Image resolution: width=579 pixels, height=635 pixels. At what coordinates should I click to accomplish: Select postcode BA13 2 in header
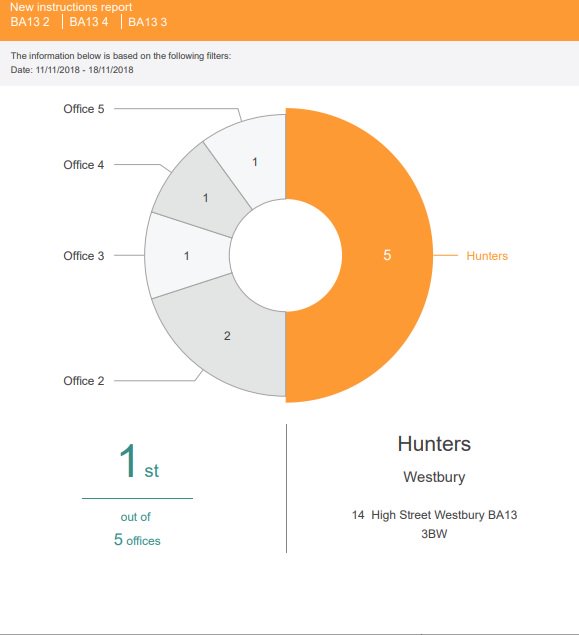[x=30, y=22]
